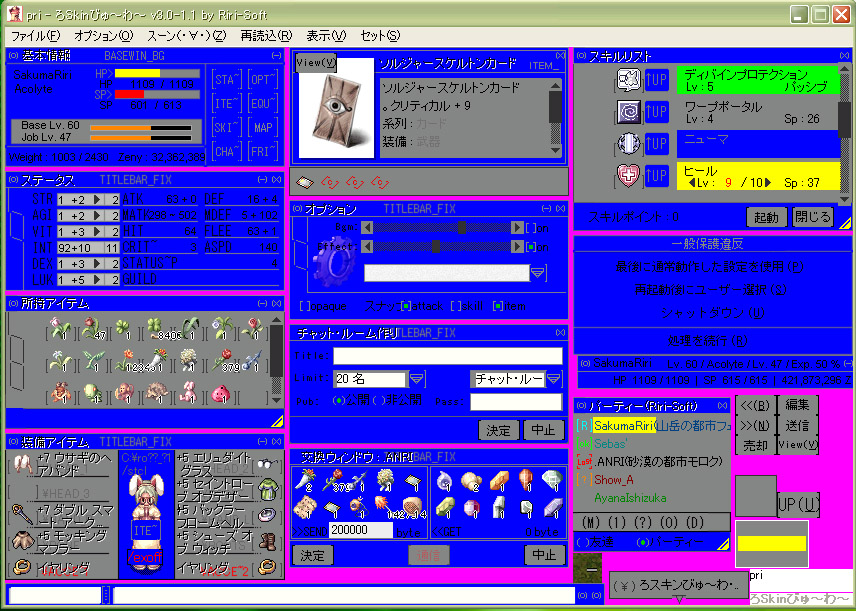Enable the Bgm on checkbox
856x611 pixels.
pyautogui.click(x=530, y=228)
